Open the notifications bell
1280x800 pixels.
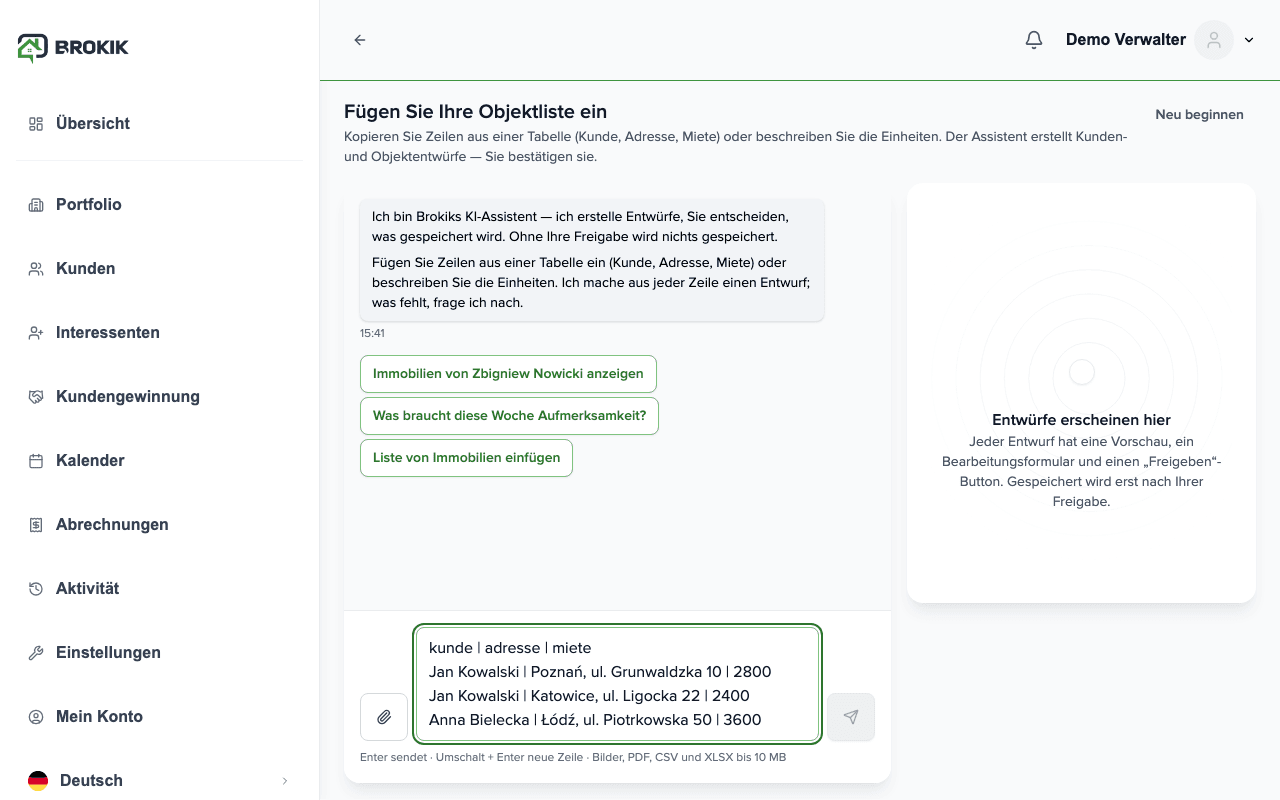pos(1034,40)
